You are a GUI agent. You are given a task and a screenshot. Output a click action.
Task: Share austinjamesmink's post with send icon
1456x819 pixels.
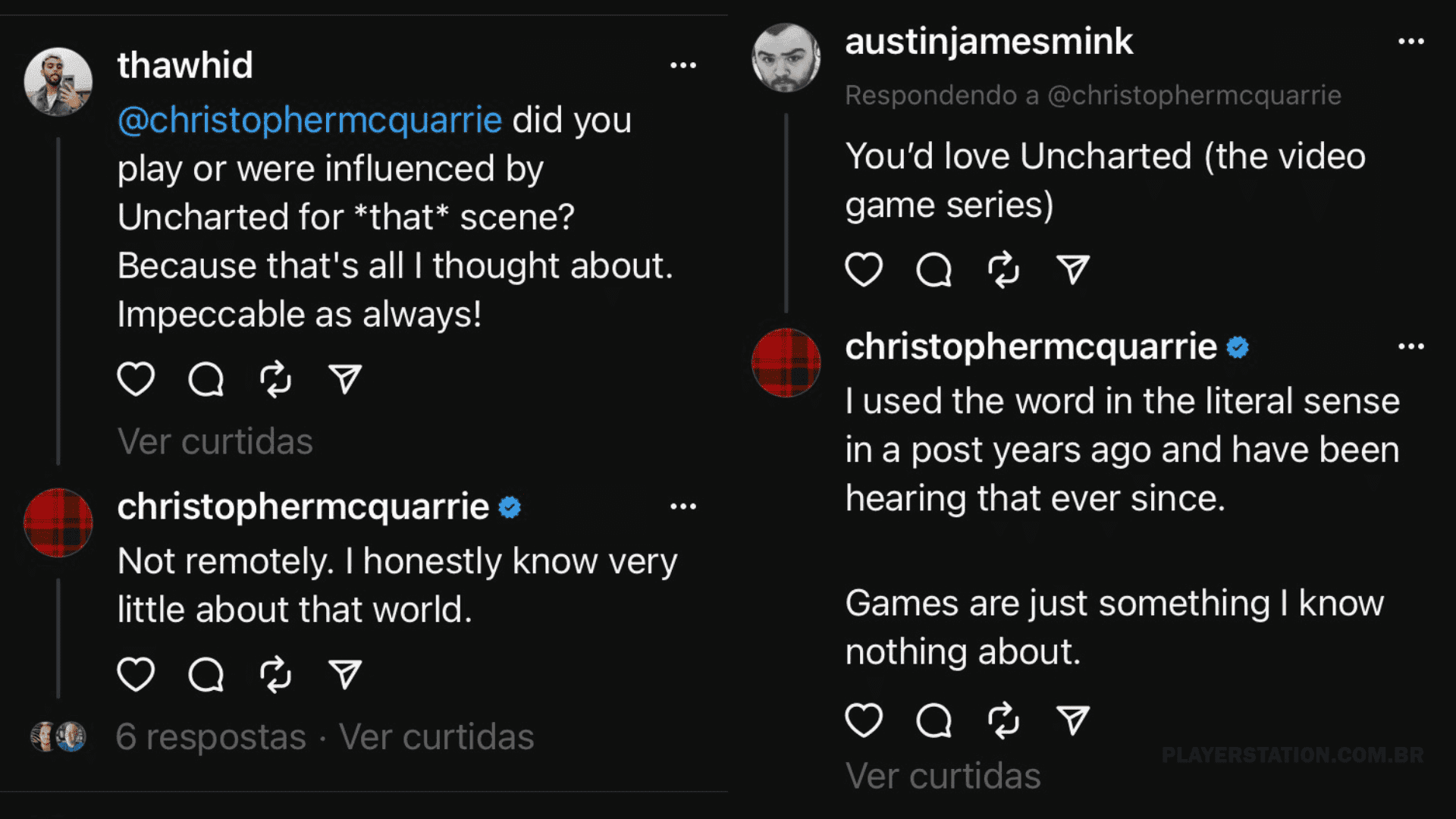[x=1073, y=269]
